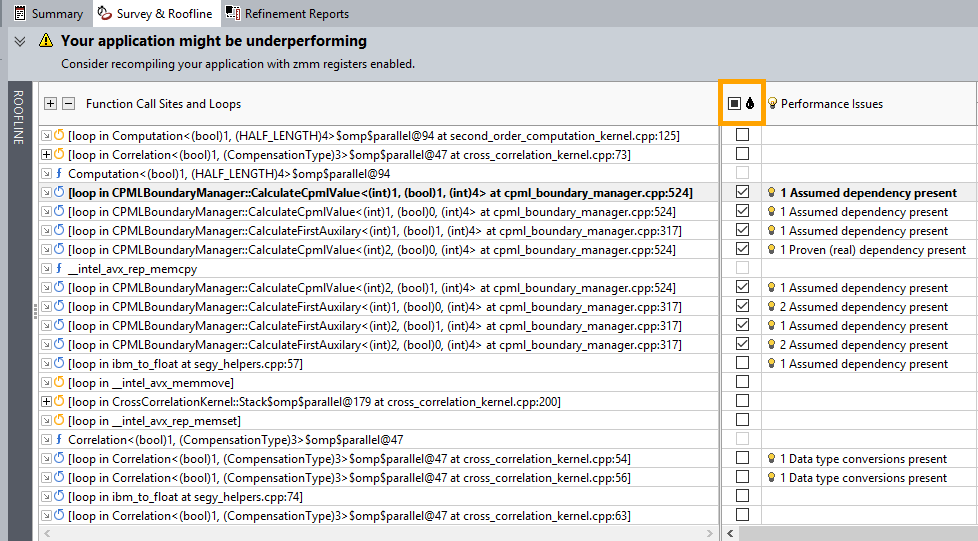Click lightbulb icon beside Proven (real) dependency

click(x=772, y=250)
